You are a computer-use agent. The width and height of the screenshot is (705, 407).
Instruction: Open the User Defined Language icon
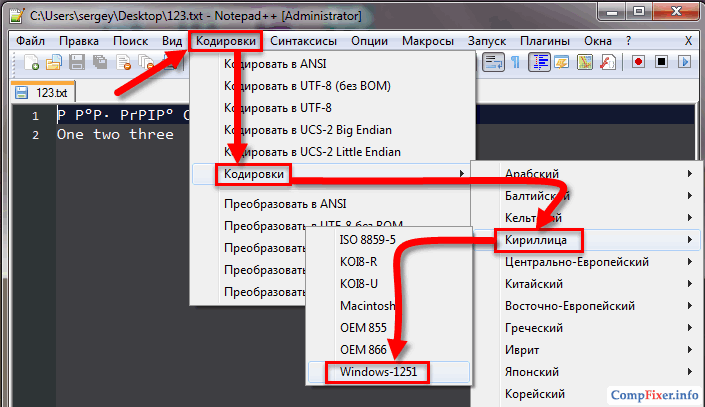[x=562, y=62]
